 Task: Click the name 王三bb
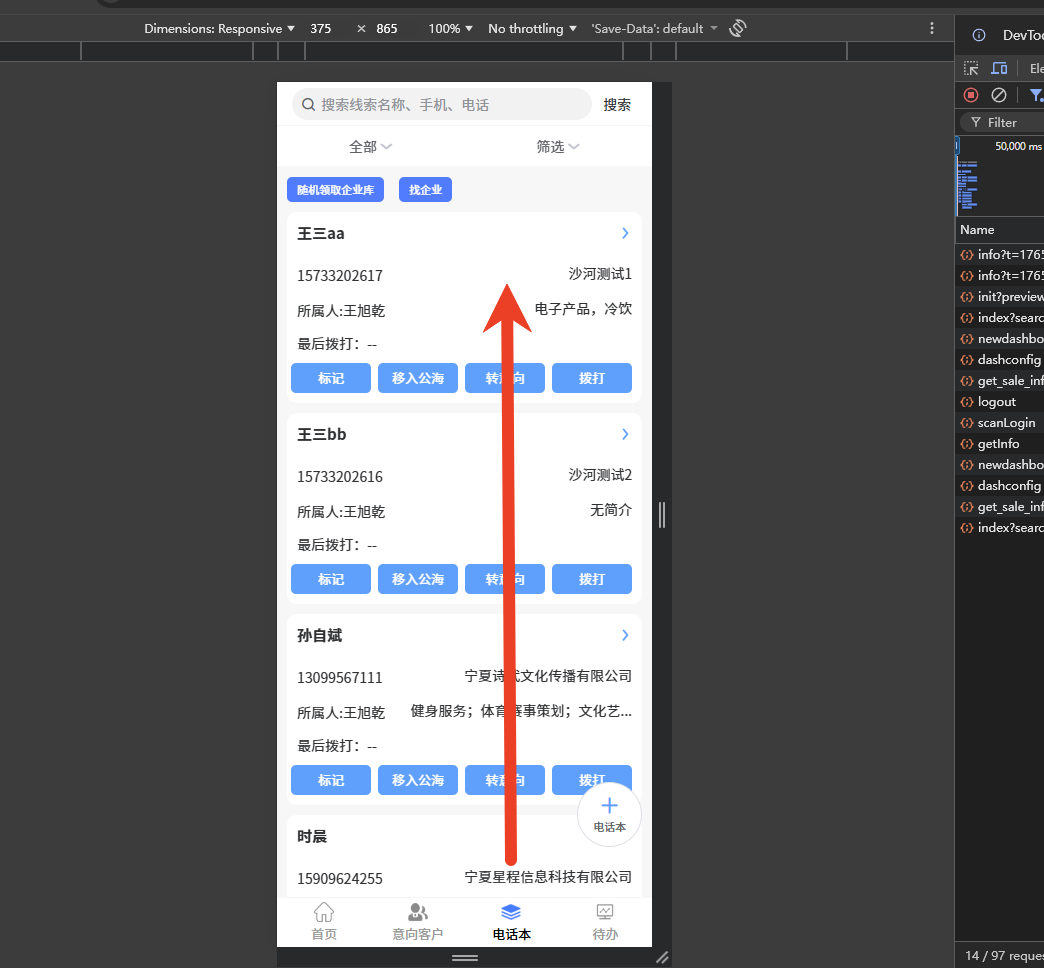click(322, 434)
